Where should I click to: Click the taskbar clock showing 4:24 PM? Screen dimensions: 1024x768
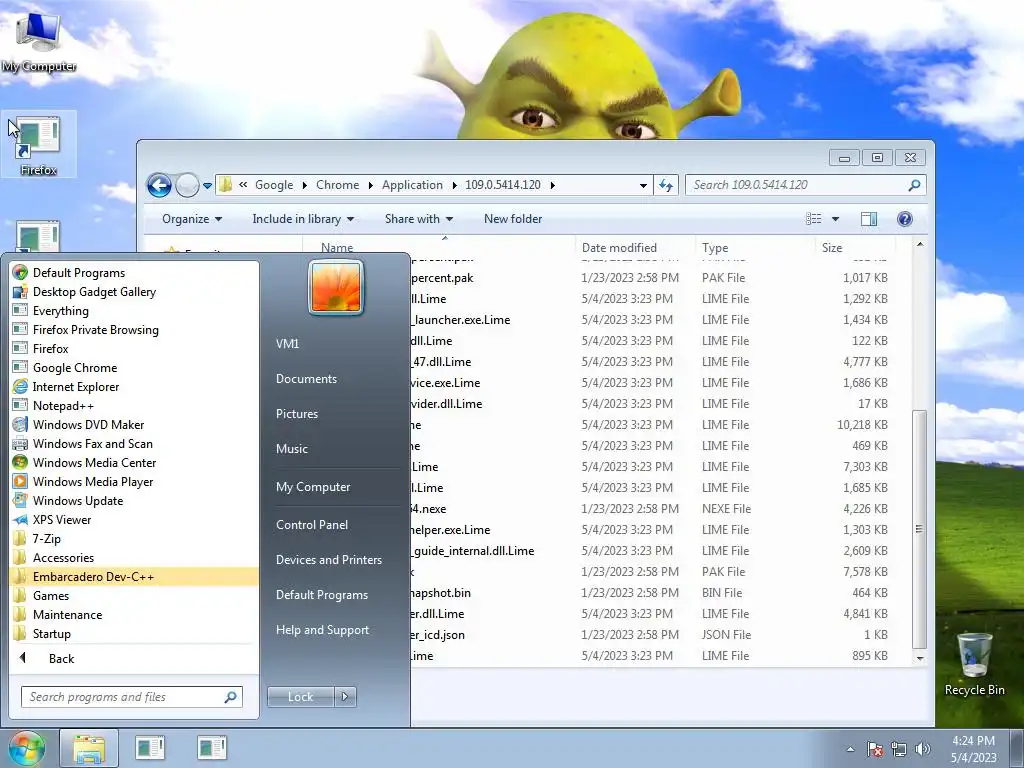click(973, 749)
